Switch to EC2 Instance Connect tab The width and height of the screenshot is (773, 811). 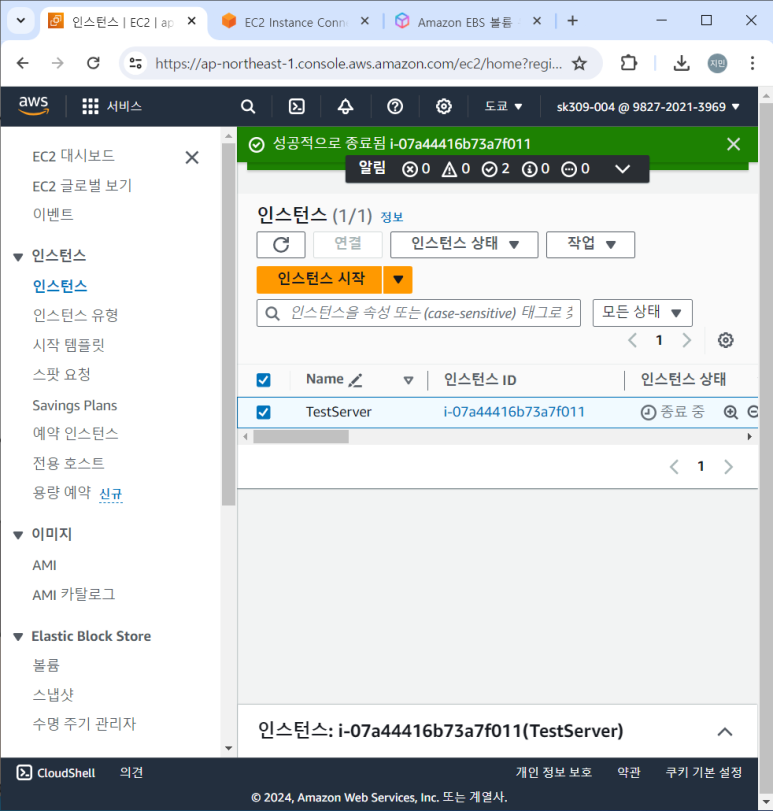click(296, 22)
